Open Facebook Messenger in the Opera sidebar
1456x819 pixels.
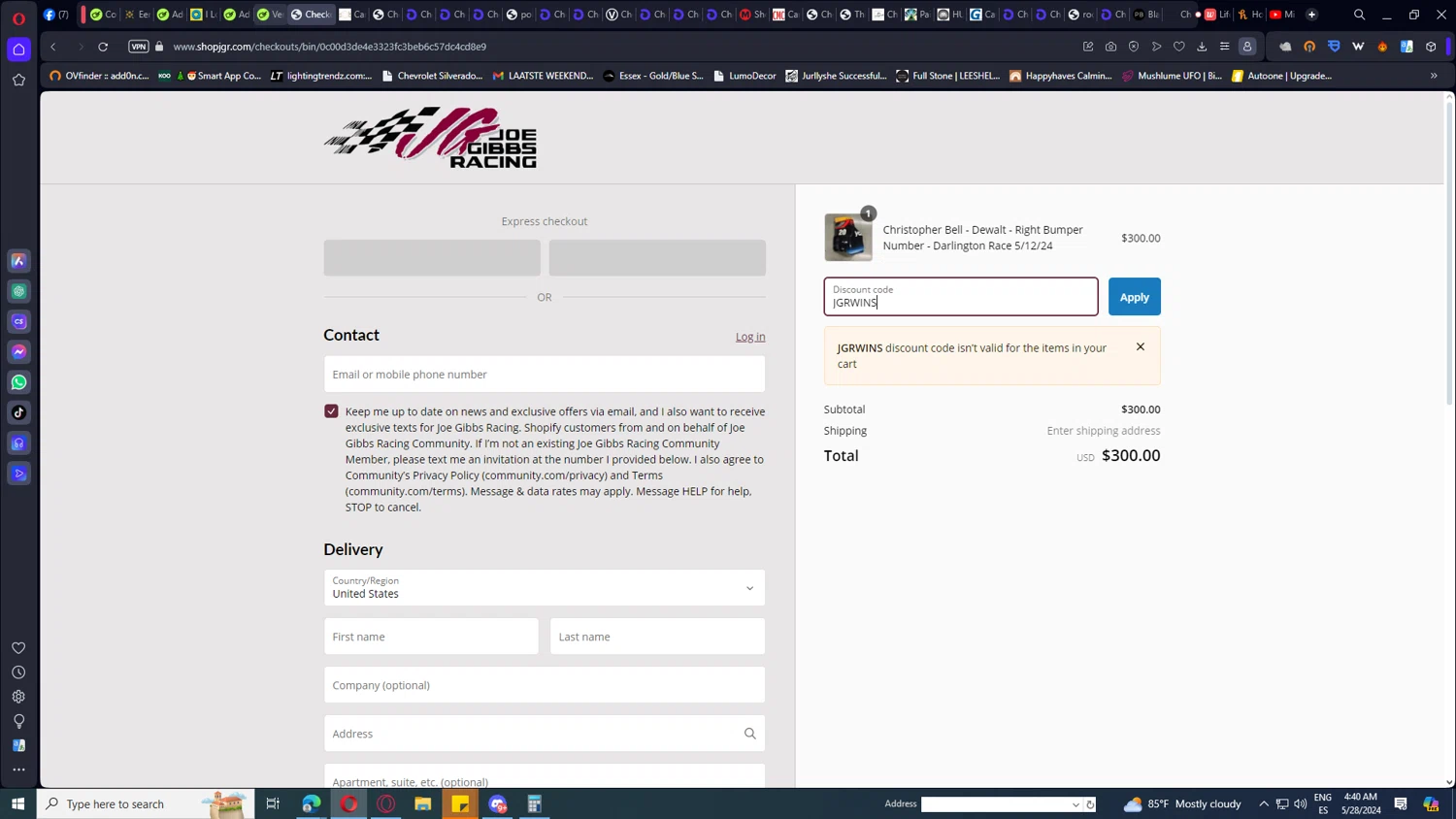18,352
